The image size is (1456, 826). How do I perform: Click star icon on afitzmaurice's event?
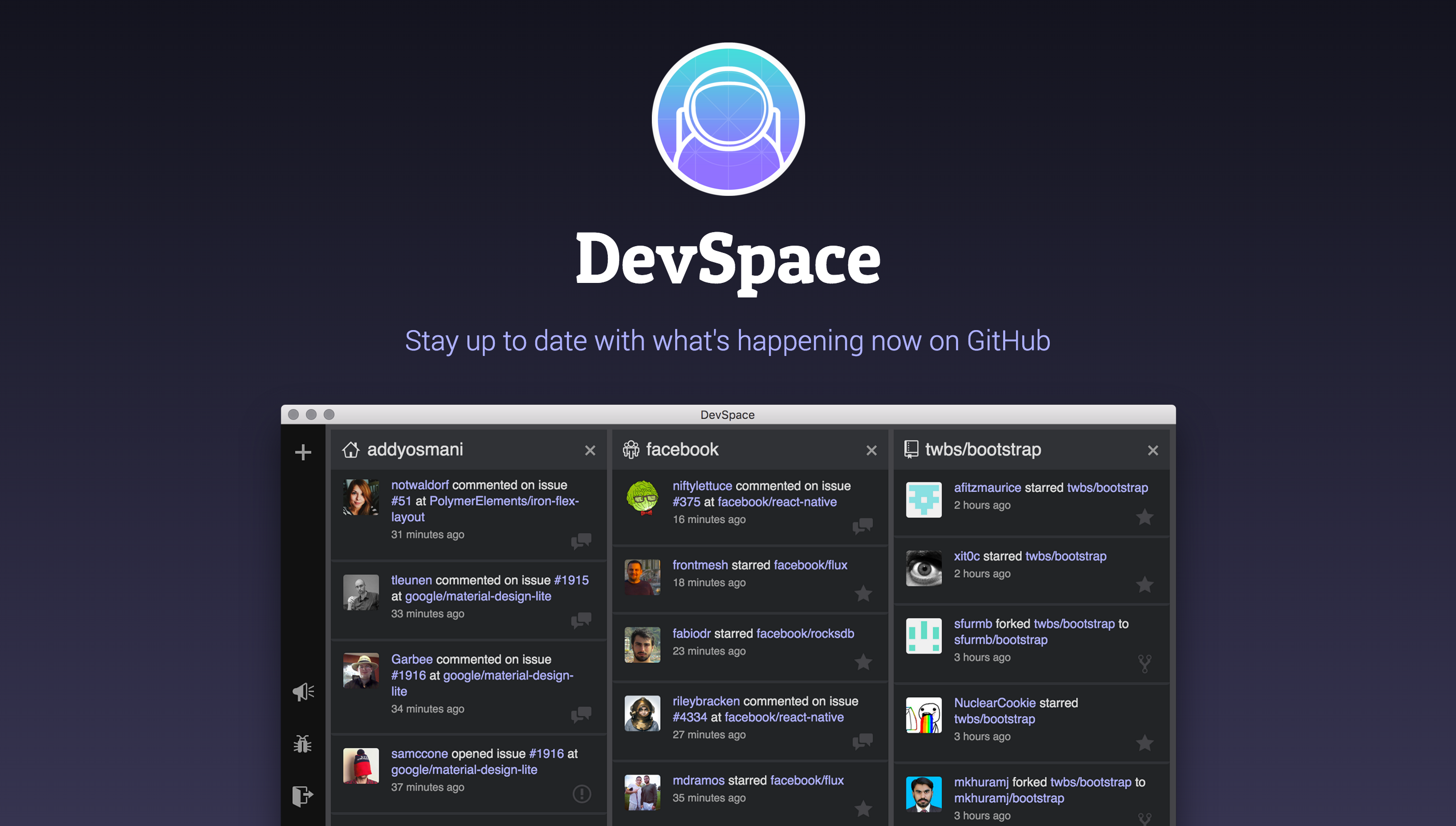coord(1145,517)
